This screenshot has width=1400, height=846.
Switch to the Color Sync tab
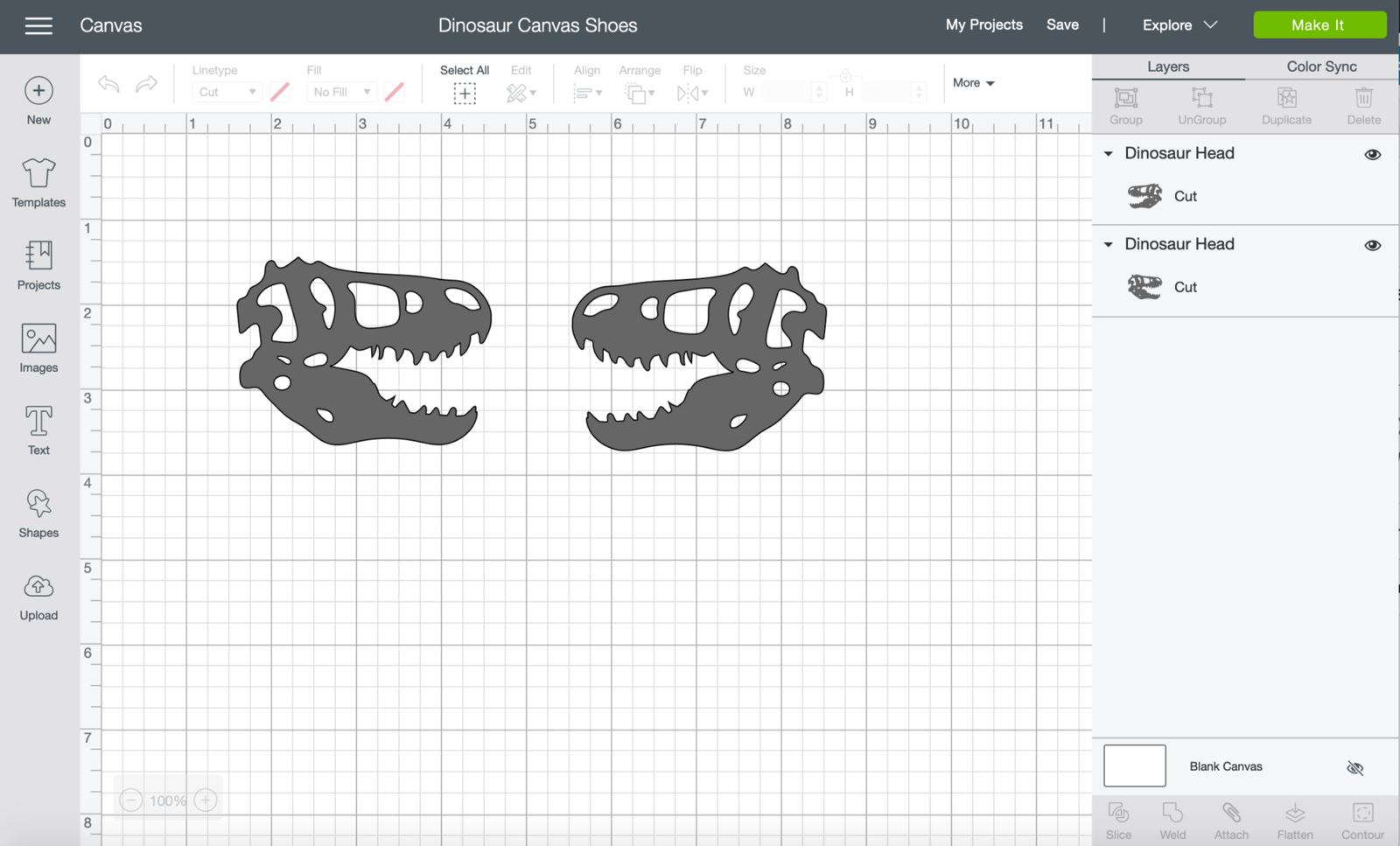[x=1321, y=66]
